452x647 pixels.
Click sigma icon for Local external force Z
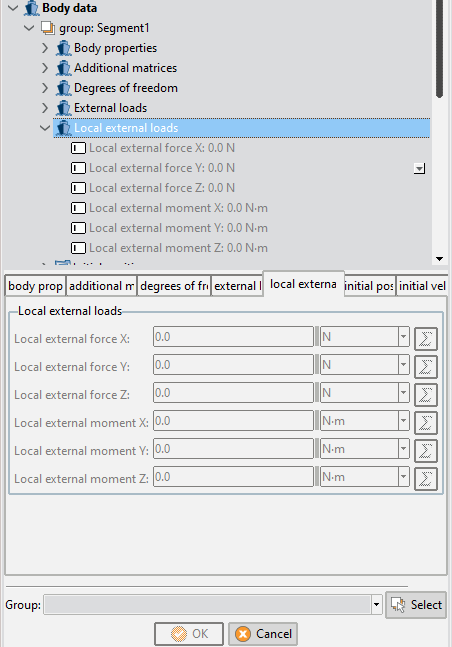pos(426,395)
